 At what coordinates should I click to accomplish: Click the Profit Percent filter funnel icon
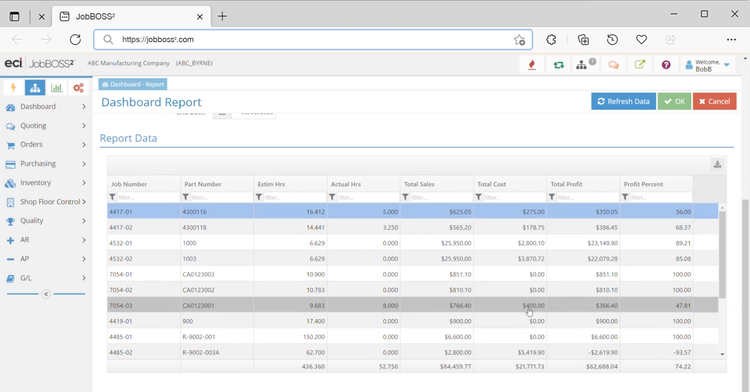tap(625, 197)
